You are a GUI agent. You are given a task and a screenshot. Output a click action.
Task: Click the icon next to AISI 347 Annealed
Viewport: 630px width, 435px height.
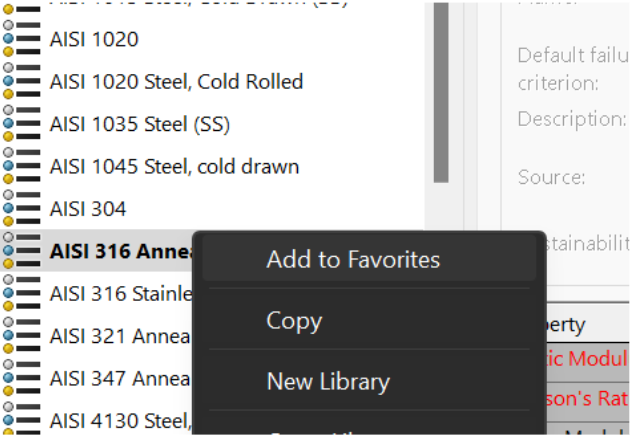(x=20, y=379)
